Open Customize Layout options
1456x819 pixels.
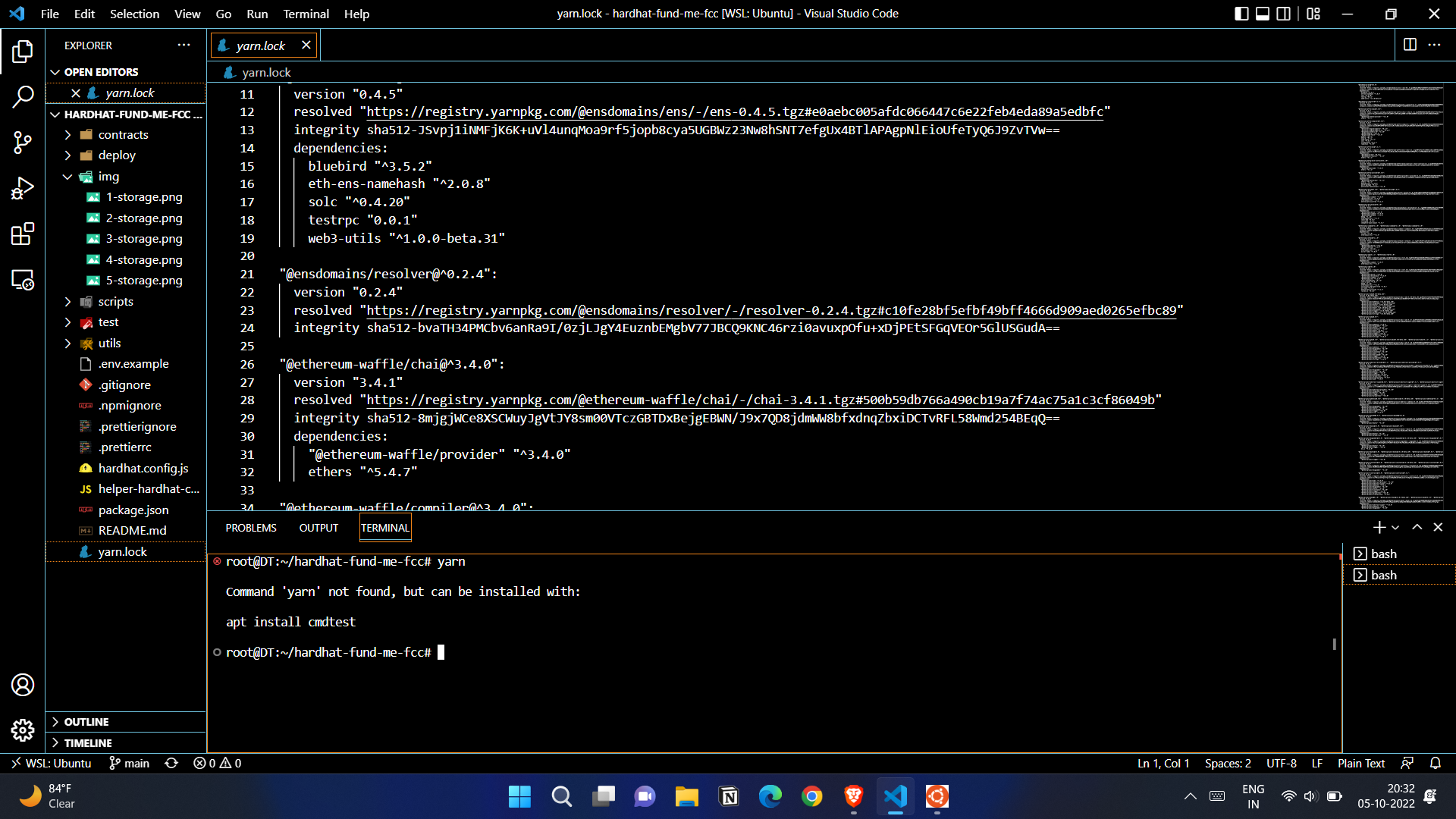coord(1313,14)
